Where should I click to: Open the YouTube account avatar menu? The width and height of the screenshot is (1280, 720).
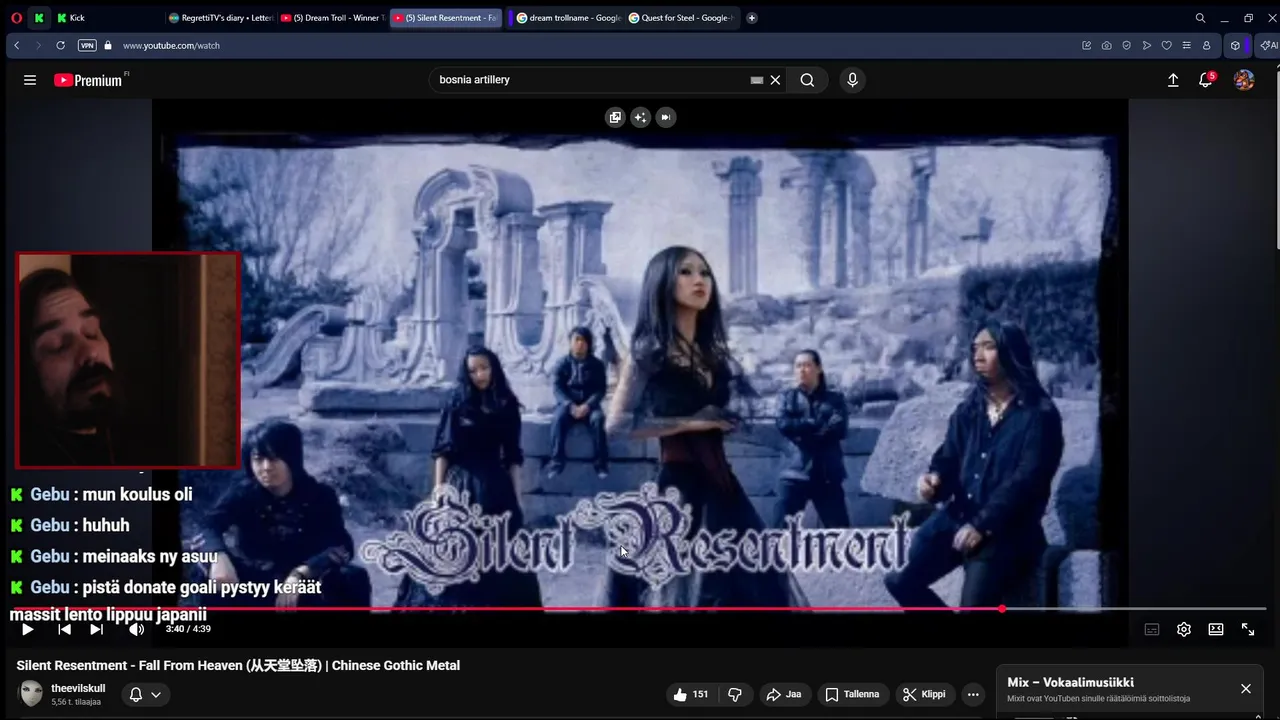pyautogui.click(x=1244, y=80)
